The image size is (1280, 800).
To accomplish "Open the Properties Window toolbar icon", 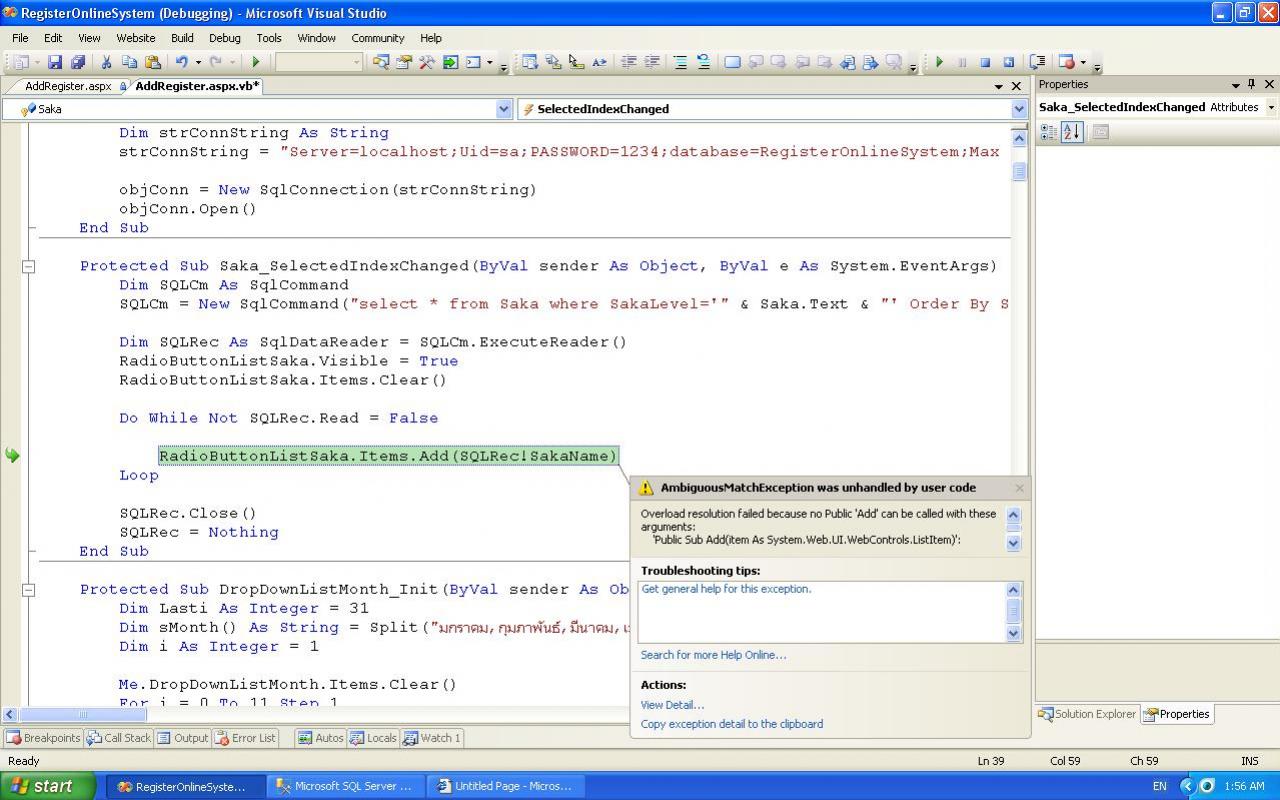I will coord(404,62).
